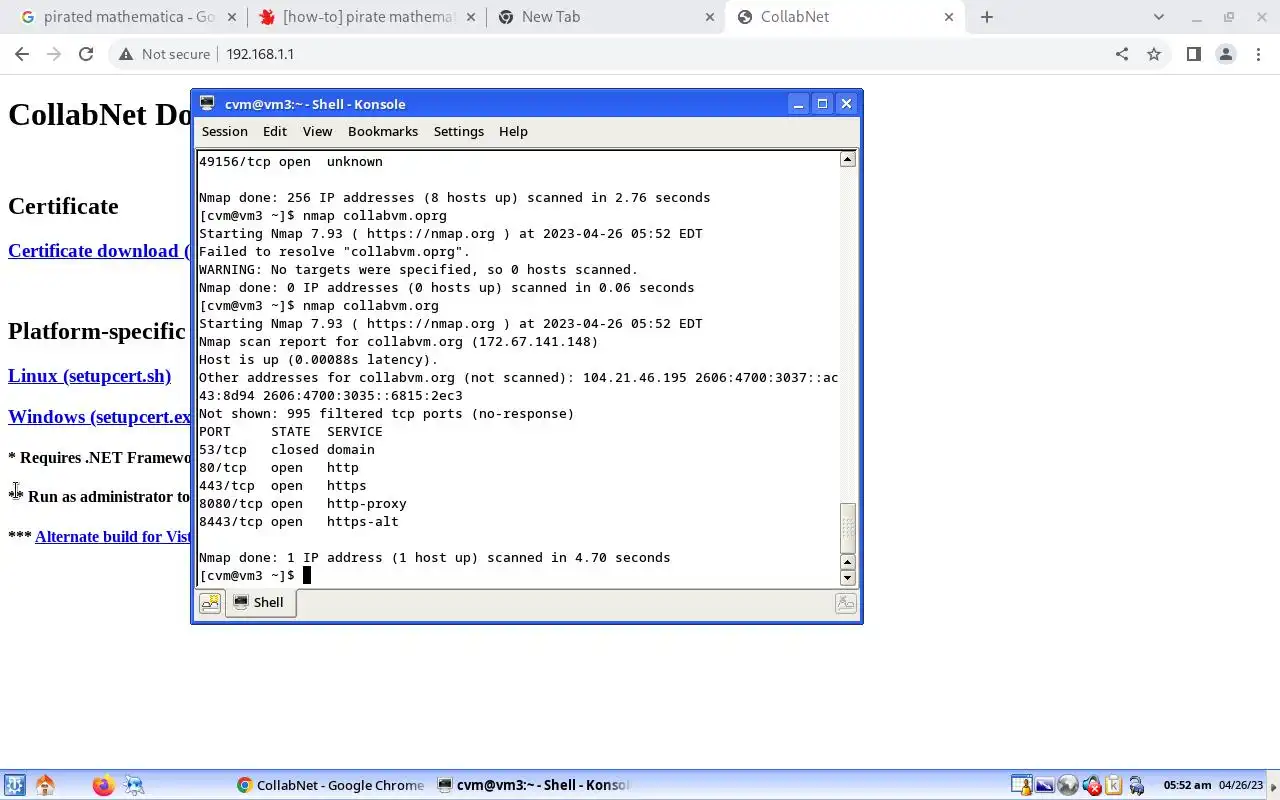
Task: Open the Session menu in Konsole
Action: [224, 131]
